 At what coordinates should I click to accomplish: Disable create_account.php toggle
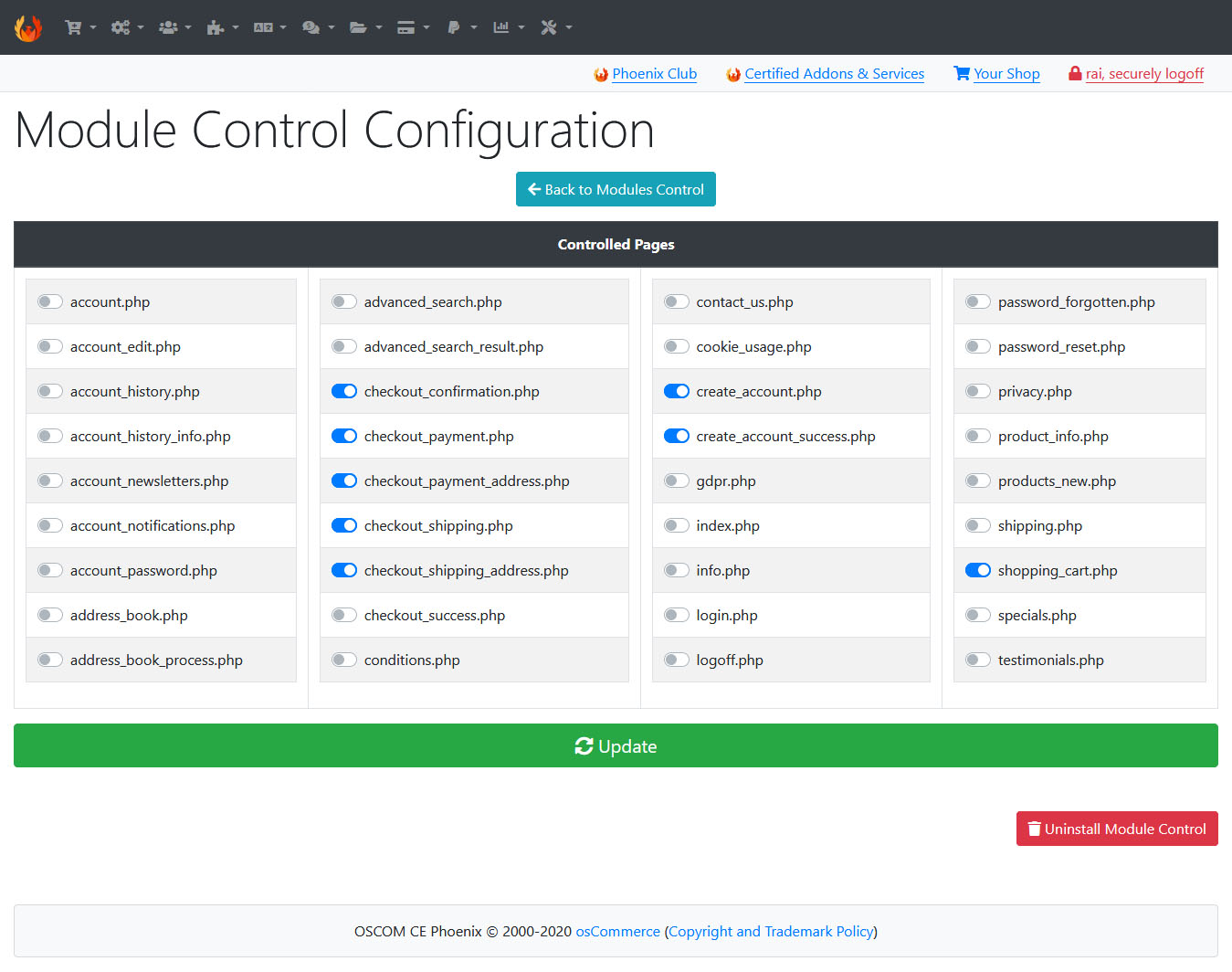(x=677, y=391)
